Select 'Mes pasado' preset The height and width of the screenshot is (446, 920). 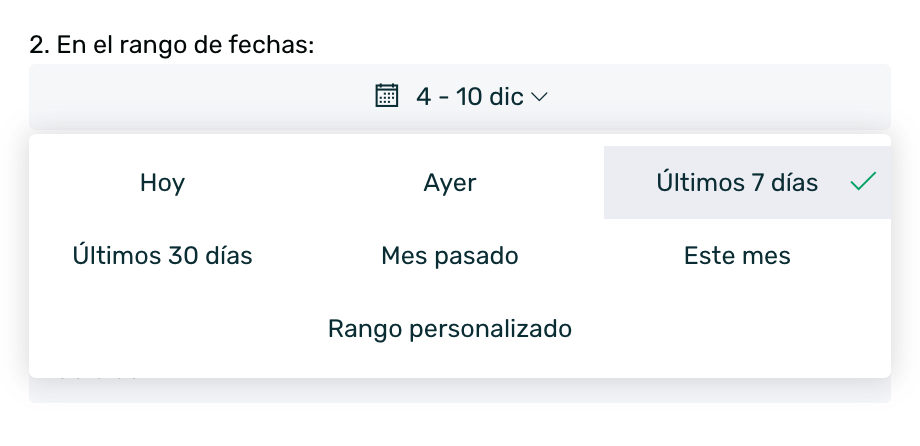(x=450, y=256)
